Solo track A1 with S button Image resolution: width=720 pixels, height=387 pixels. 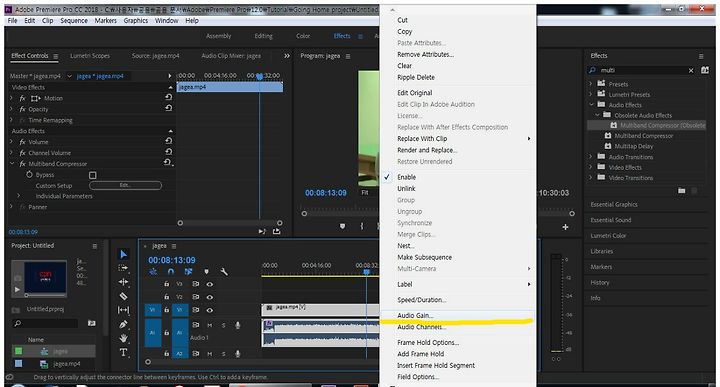click(x=224, y=325)
